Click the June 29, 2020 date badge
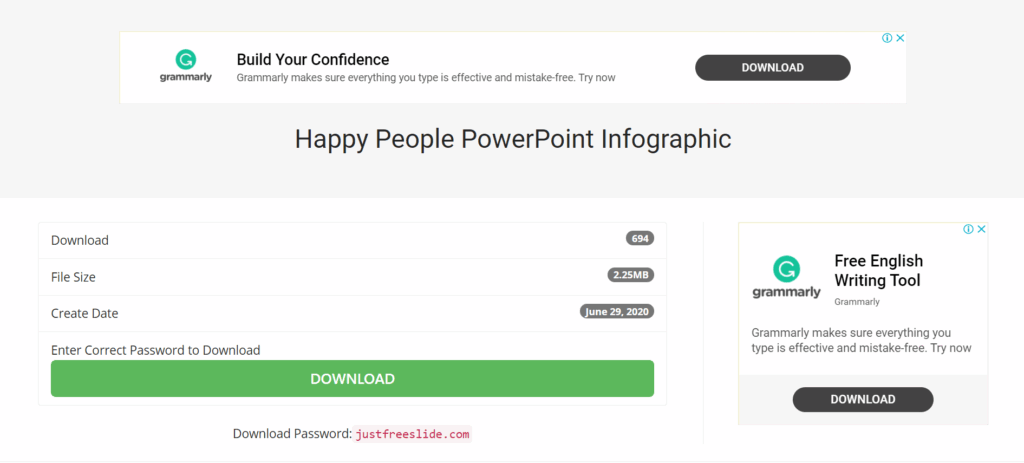Viewport: 1024px width, 463px height. (616, 311)
